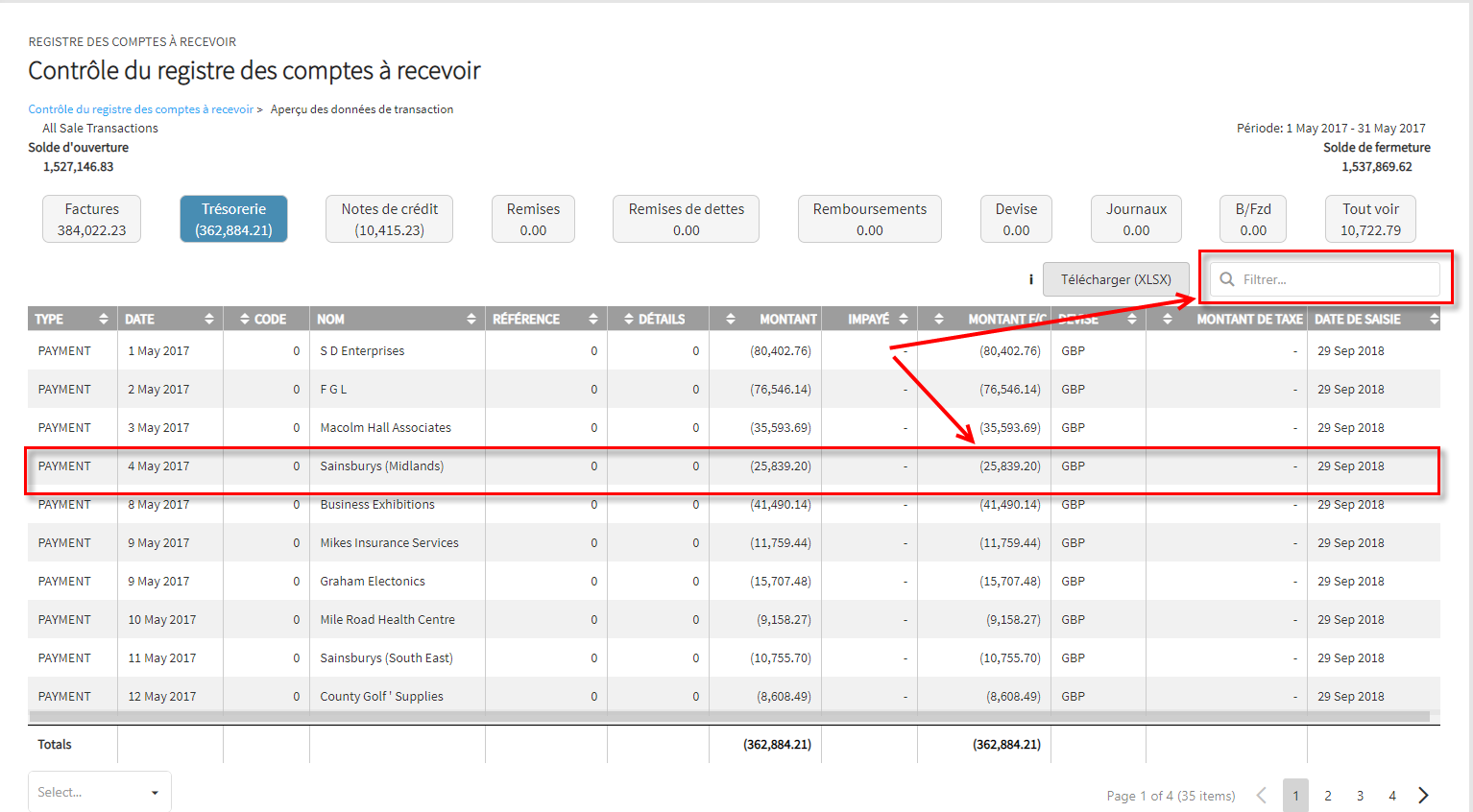Click the info 'i' icon near Télécharger
The image size is (1473, 812).
click(x=1031, y=279)
